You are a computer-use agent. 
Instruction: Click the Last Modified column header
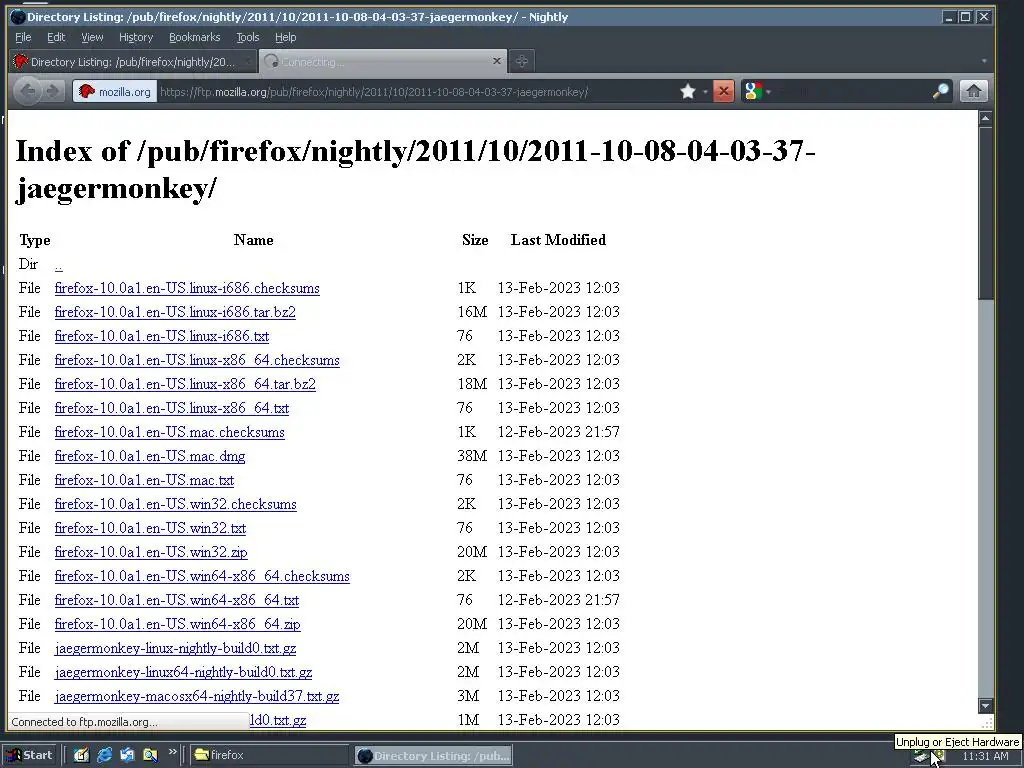point(558,240)
